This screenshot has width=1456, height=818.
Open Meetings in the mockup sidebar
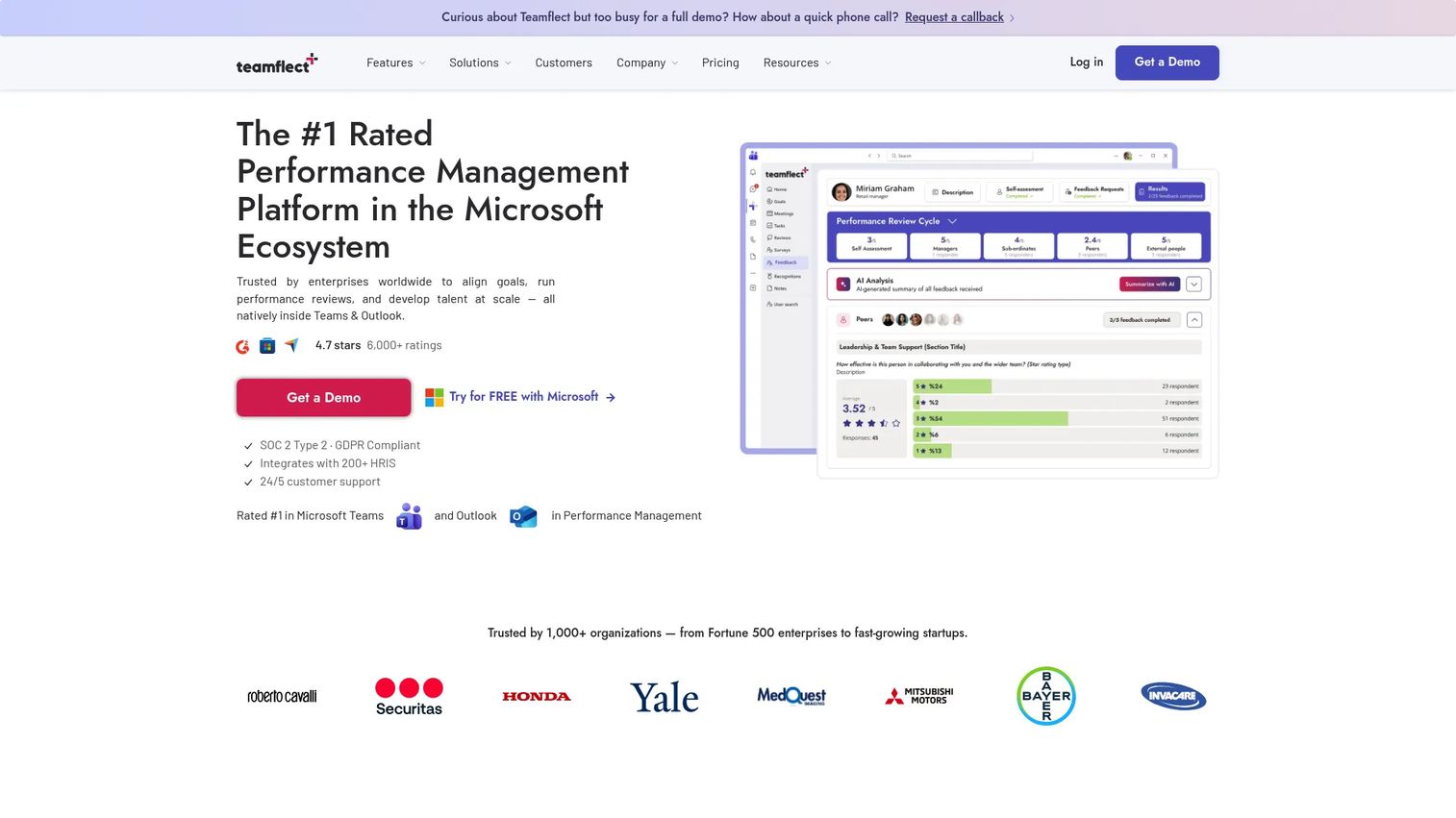pyautogui.click(x=780, y=213)
